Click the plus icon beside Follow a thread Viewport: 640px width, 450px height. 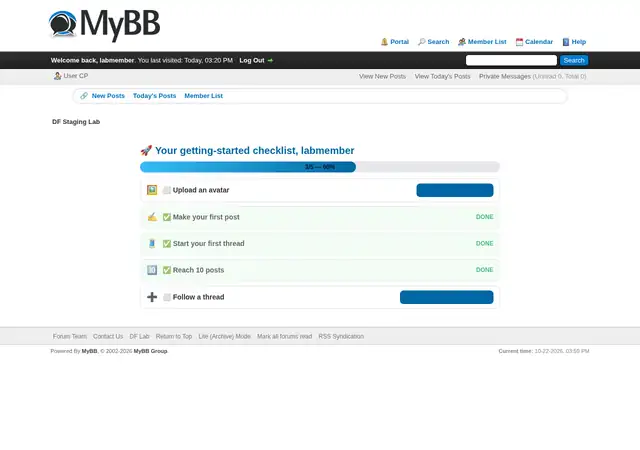pyautogui.click(x=152, y=297)
